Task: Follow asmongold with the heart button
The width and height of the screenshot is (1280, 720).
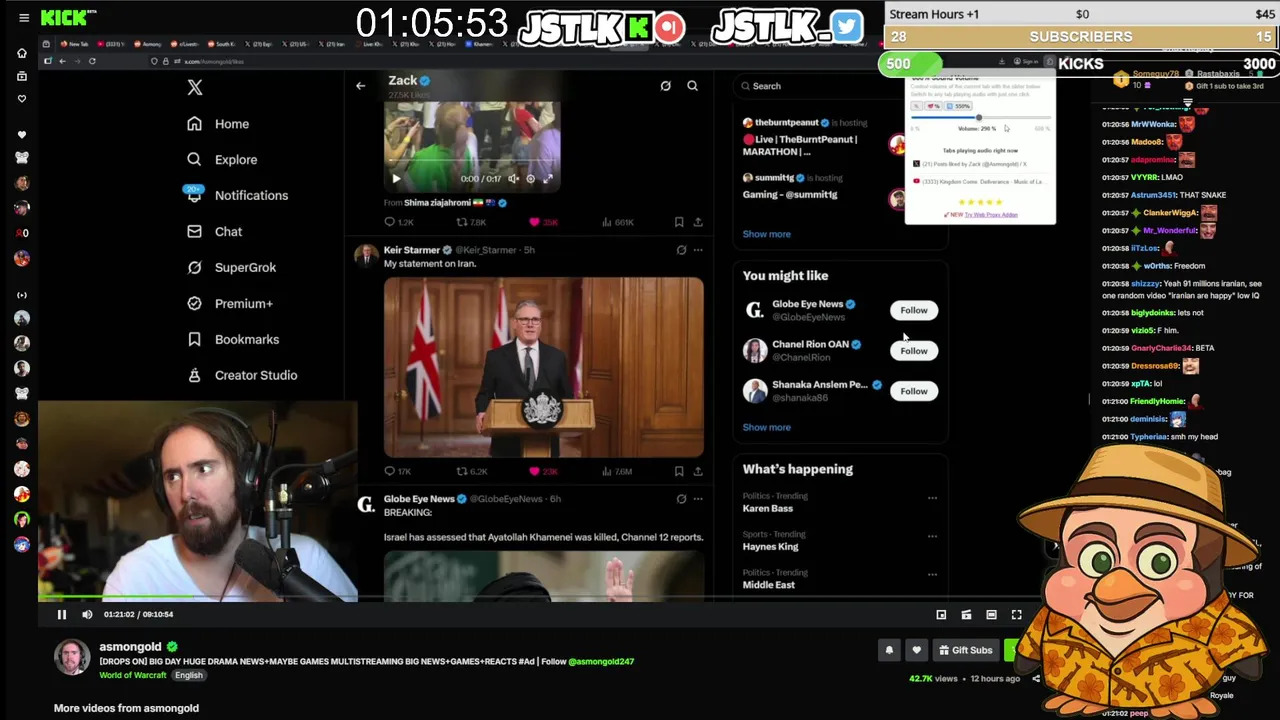Action: (916, 650)
